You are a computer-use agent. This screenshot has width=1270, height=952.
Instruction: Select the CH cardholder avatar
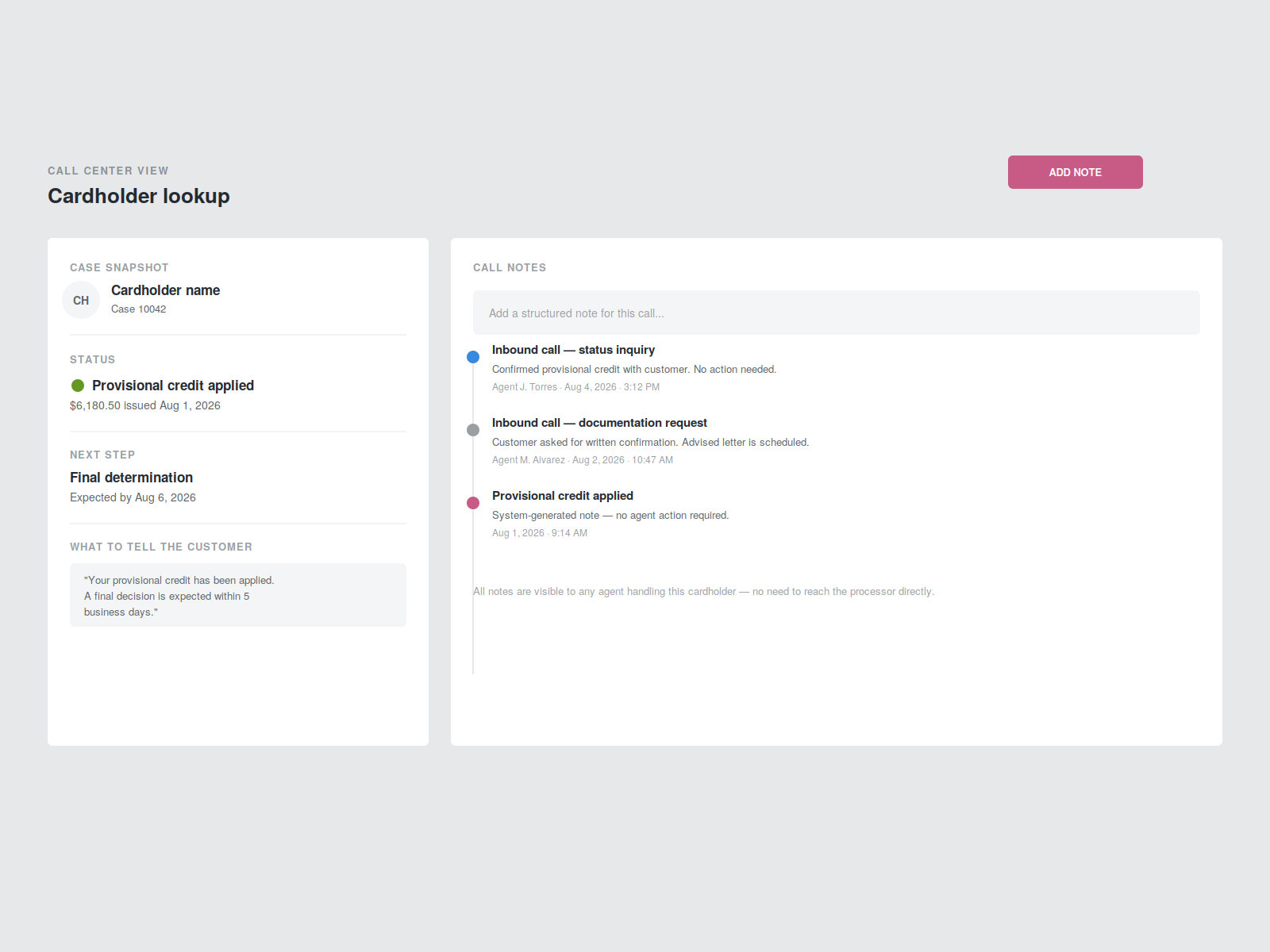point(81,300)
